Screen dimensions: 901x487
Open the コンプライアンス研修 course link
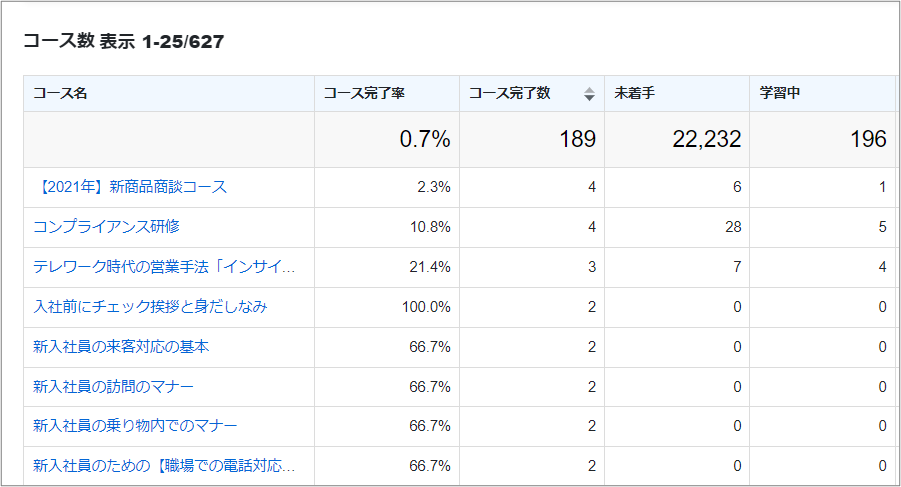pyautogui.click(x=106, y=227)
